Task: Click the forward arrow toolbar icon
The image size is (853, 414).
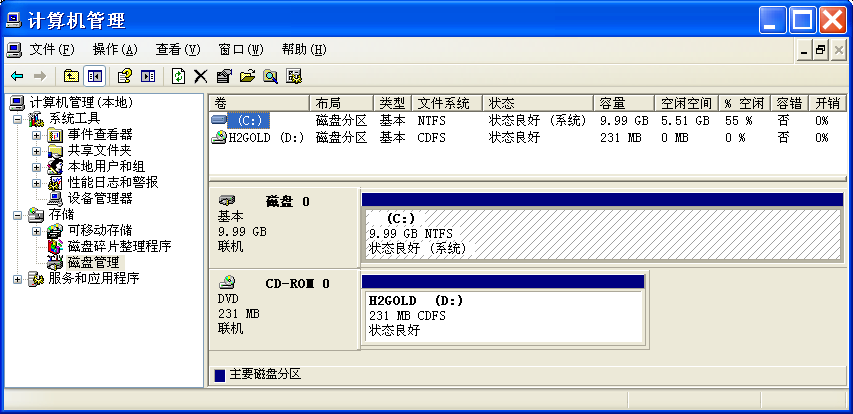Action: (x=40, y=76)
